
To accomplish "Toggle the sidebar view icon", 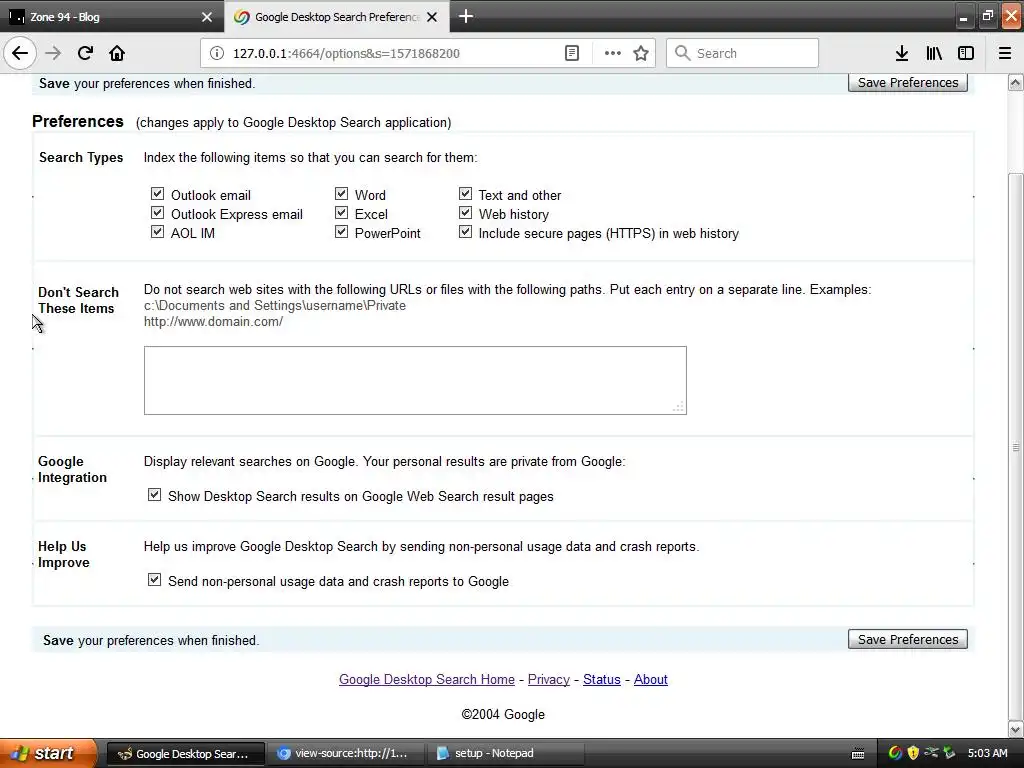I will pos(966,53).
